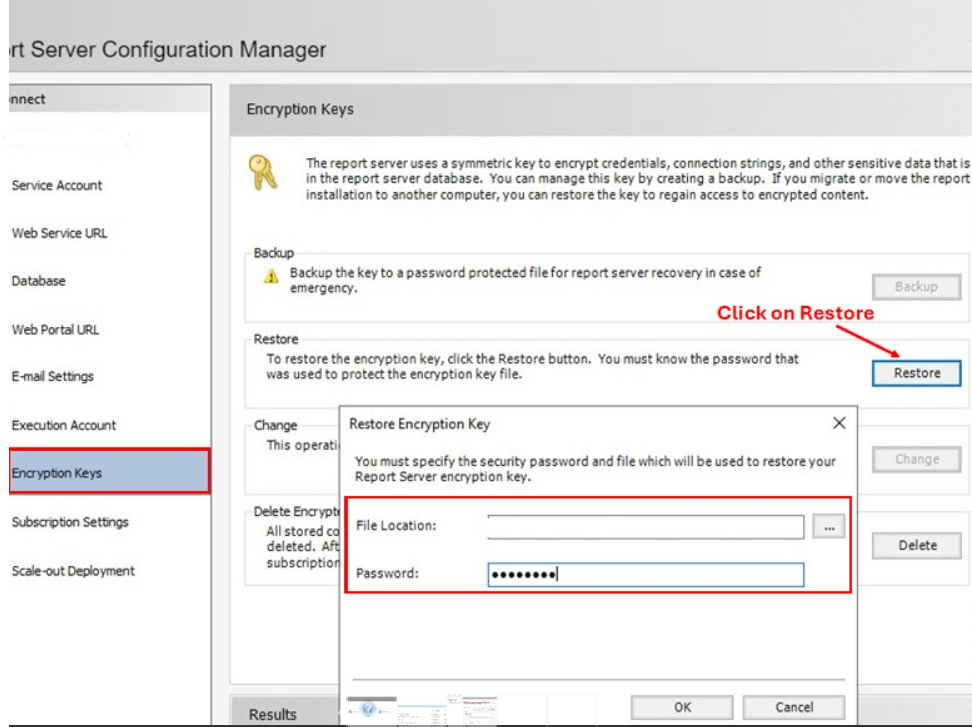972x727 pixels.
Task: Open the Web Service URL page
Action: 60,233
